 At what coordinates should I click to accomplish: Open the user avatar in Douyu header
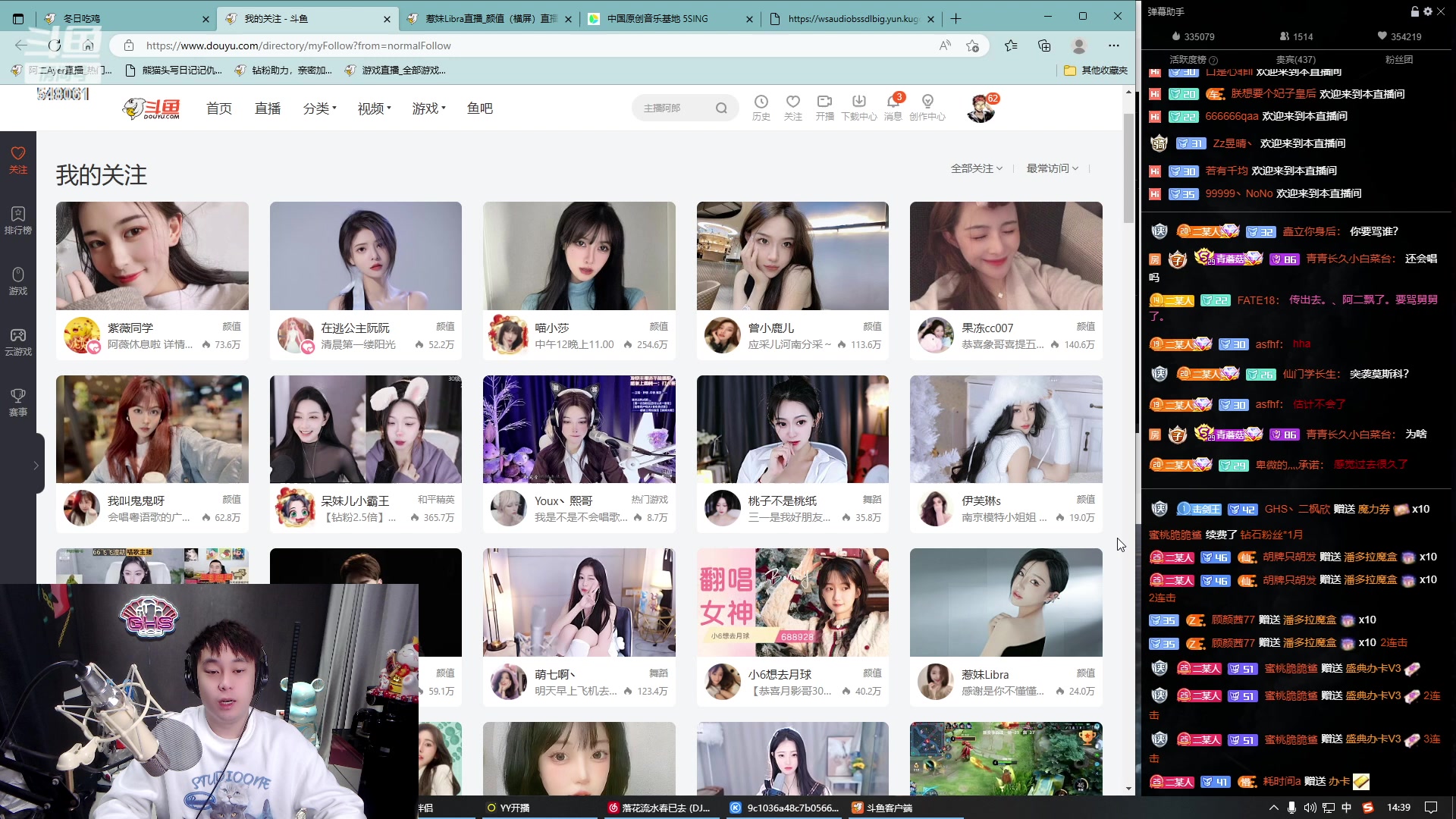click(x=981, y=108)
